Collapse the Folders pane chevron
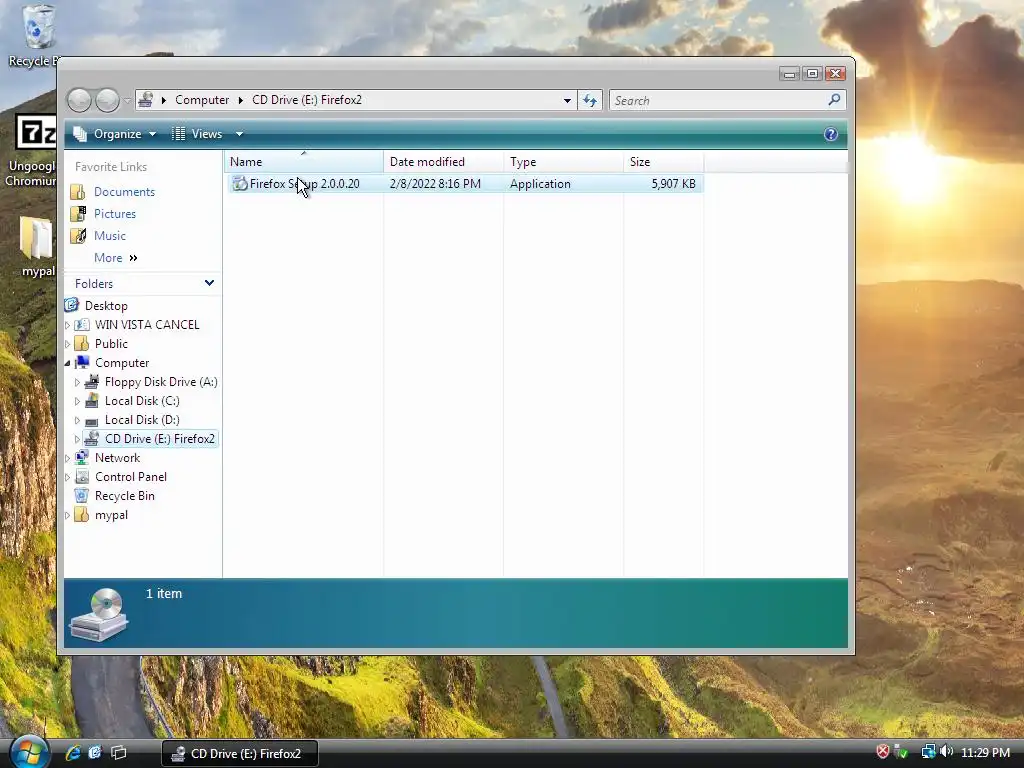Viewport: 1024px width, 768px height. [209, 283]
